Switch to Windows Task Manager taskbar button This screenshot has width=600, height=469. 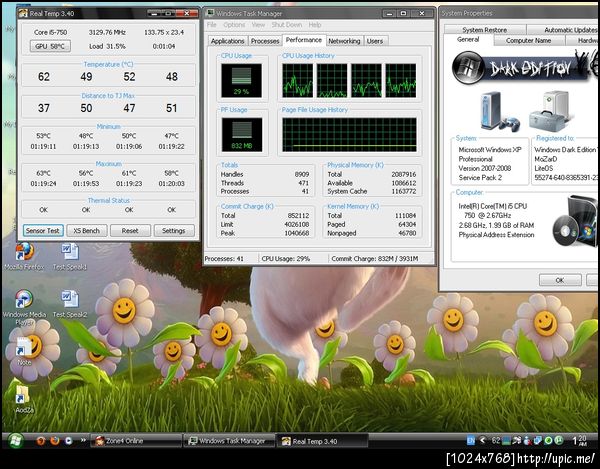point(229,441)
